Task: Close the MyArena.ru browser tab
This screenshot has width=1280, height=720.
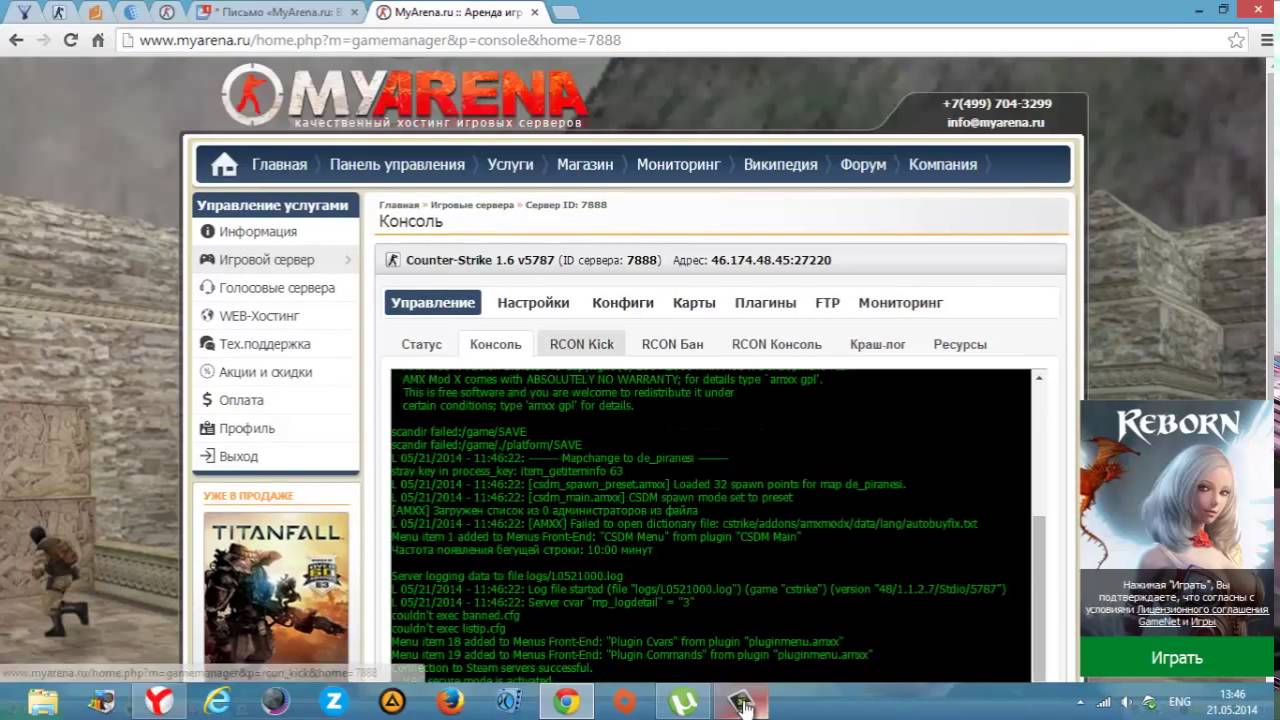Action: [535, 13]
